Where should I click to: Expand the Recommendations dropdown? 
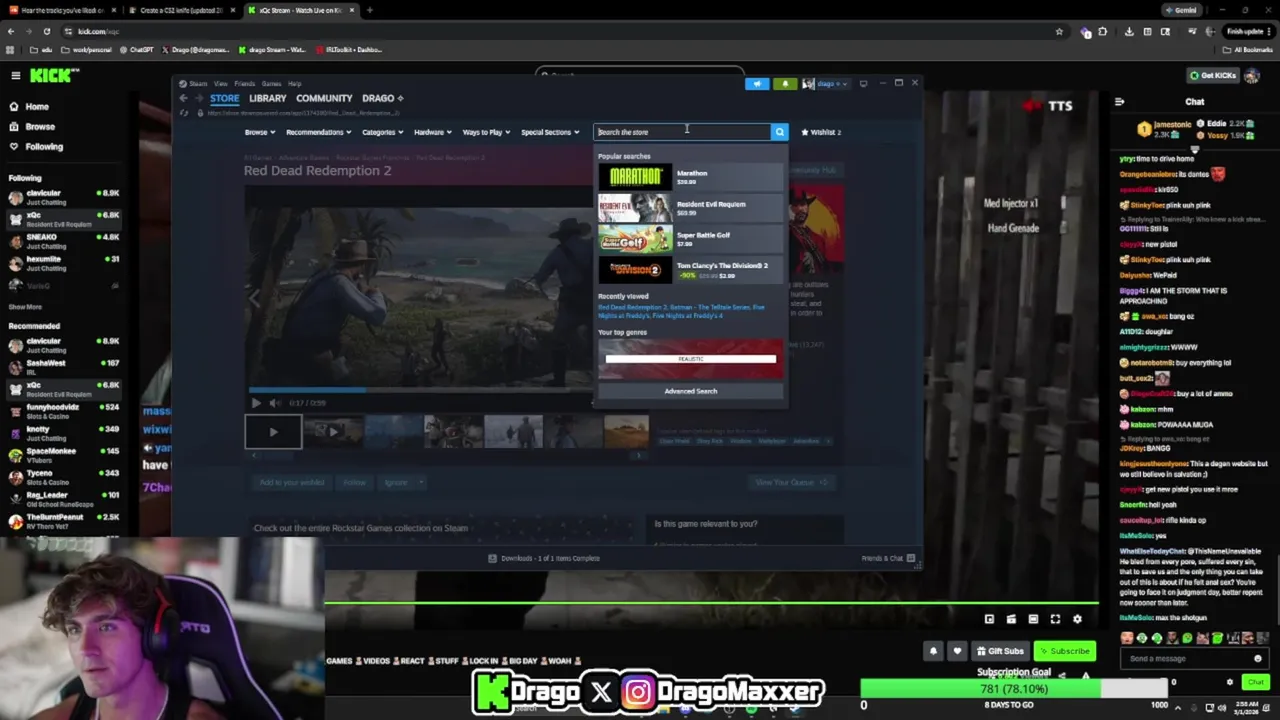click(318, 132)
